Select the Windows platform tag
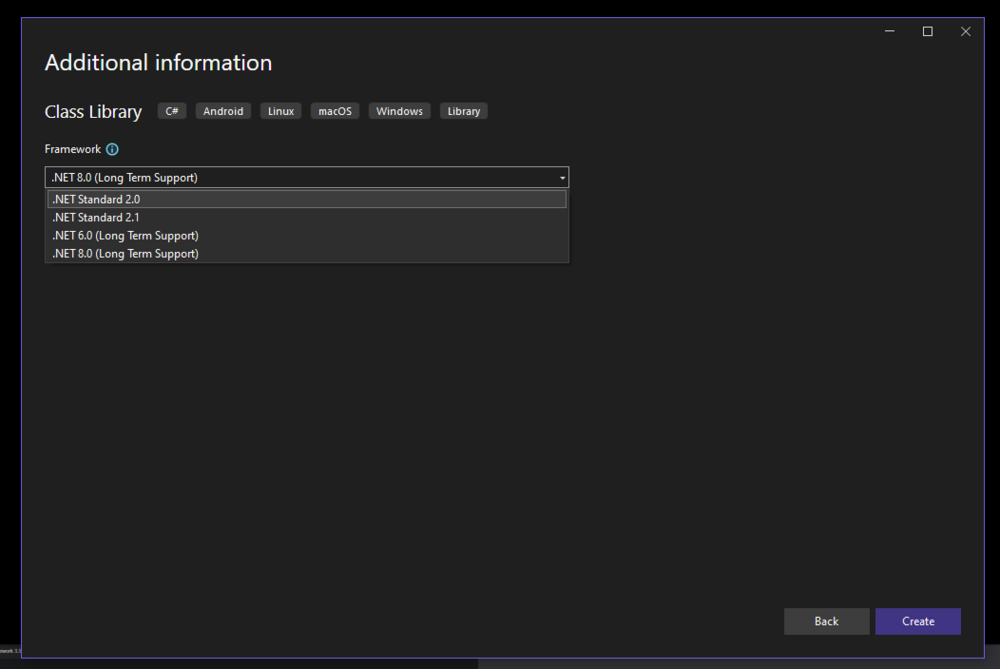 pyautogui.click(x=399, y=110)
